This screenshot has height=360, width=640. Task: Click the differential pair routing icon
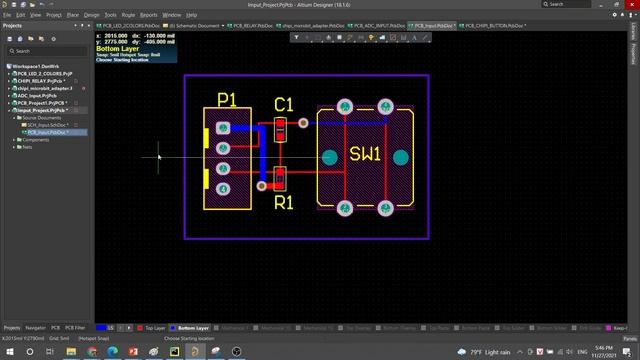(361, 38)
